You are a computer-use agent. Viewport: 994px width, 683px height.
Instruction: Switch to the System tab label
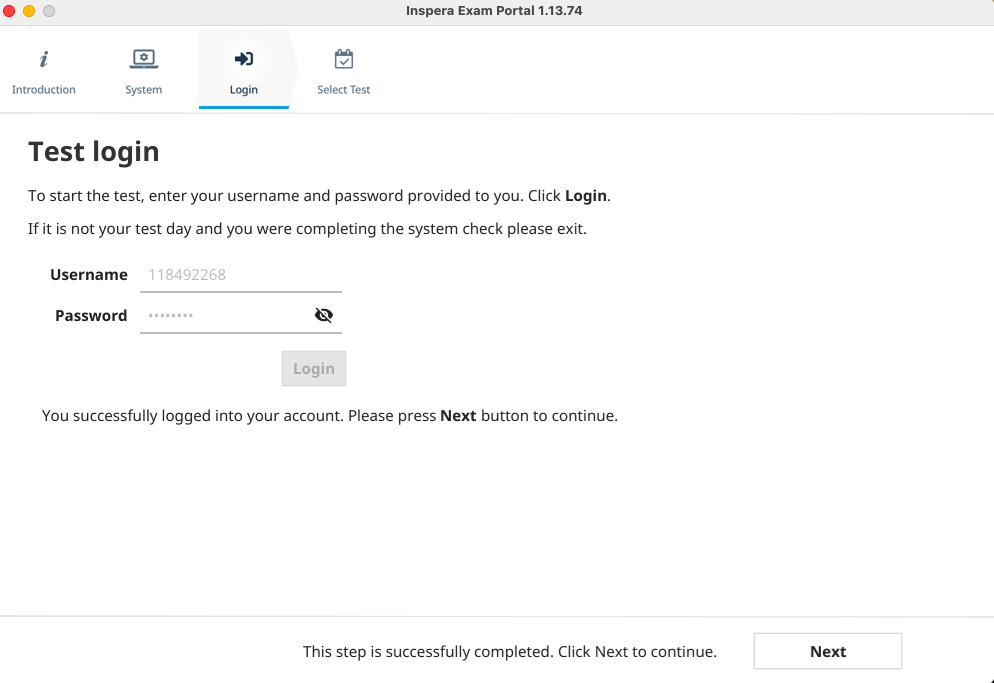144,89
